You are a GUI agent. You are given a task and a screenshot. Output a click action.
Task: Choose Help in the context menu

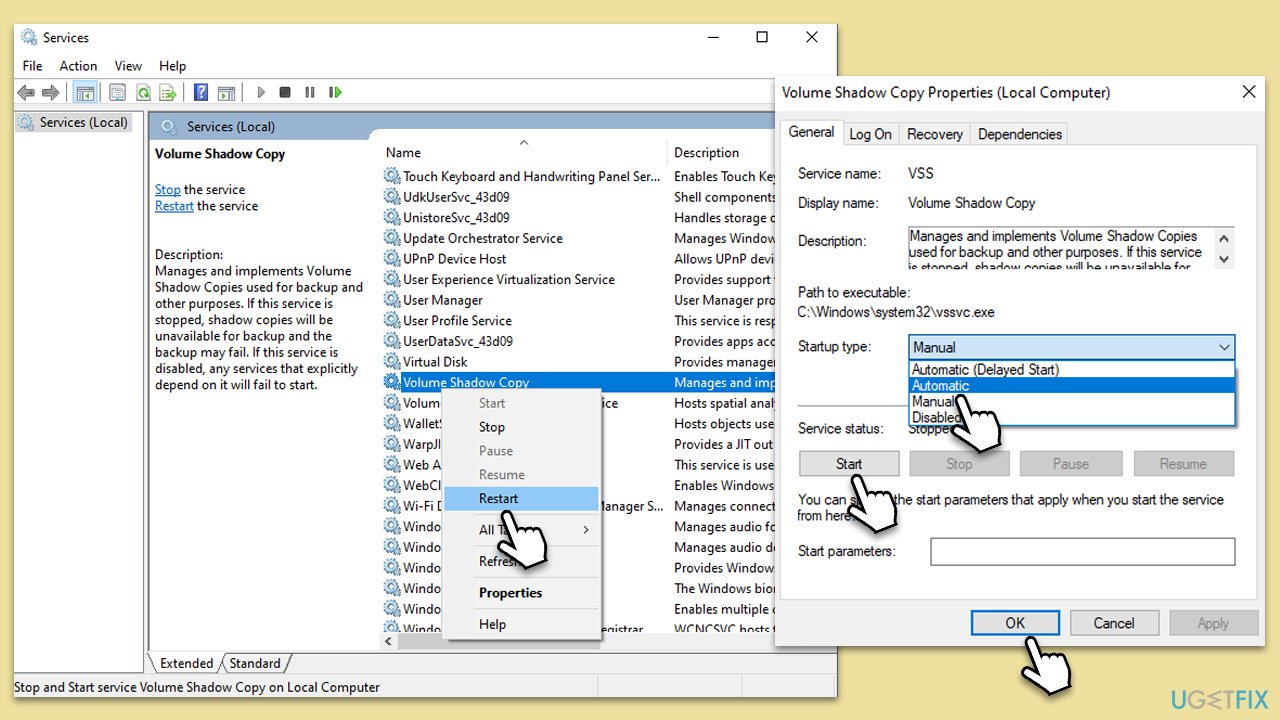tap(520, 625)
